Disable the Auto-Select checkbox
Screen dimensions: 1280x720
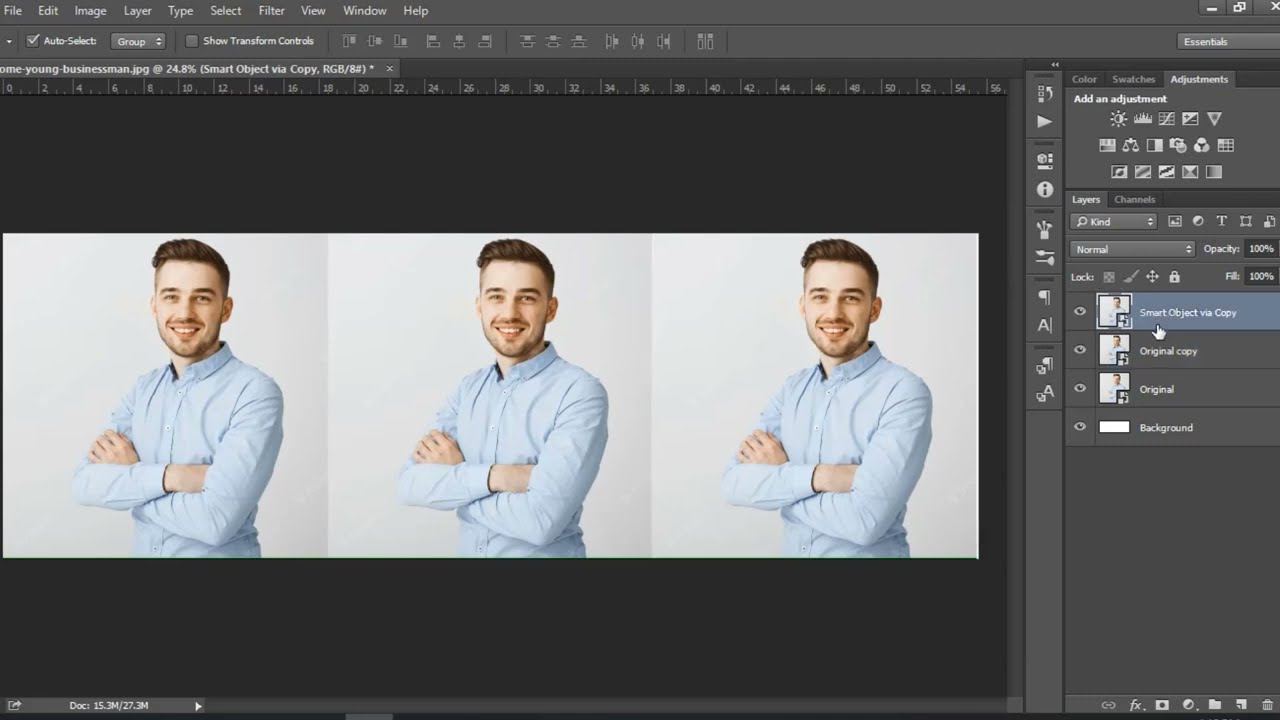coord(33,41)
